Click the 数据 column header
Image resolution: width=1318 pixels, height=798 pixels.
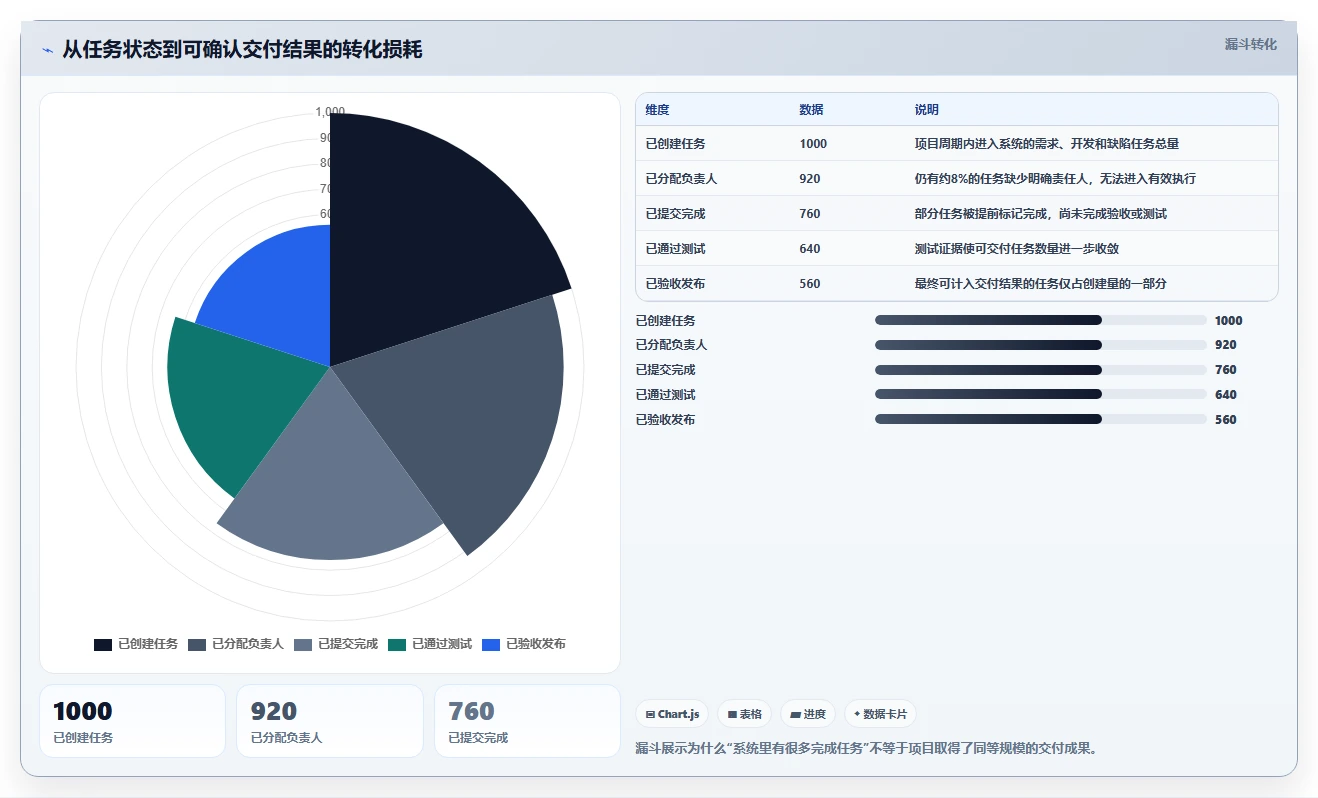coord(811,110)
